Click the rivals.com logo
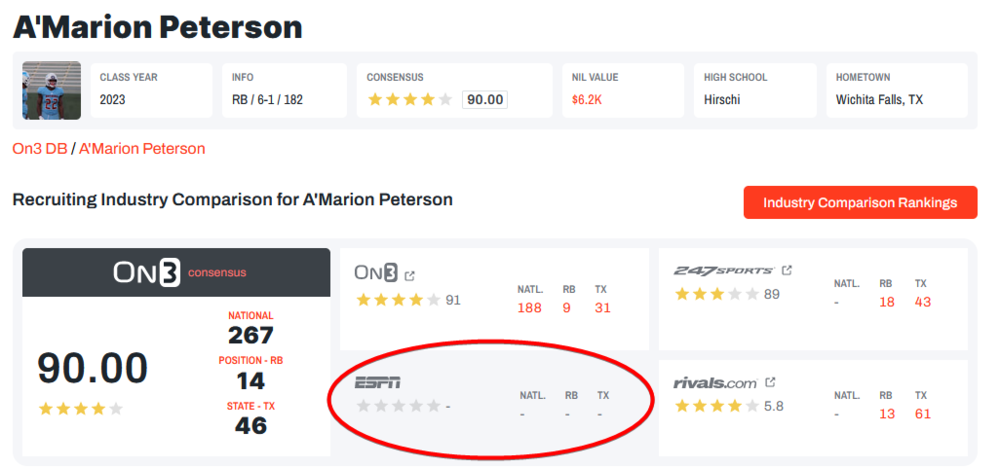This screenshot has height=468, width=1000. click(716, 382)
